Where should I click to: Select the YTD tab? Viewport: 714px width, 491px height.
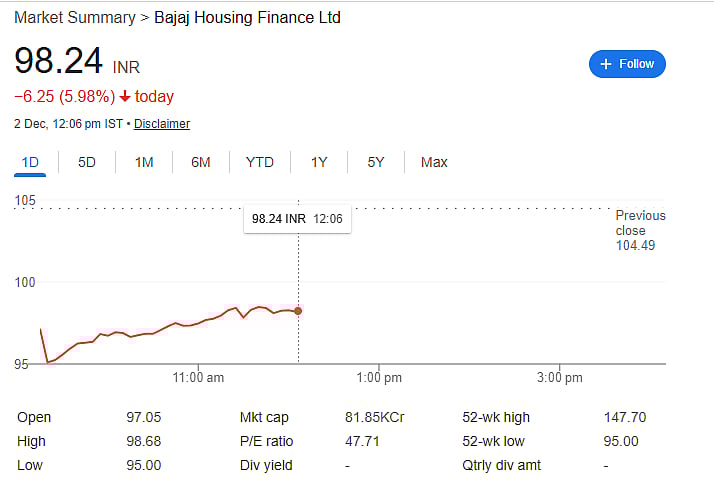[x=260, y=162]
